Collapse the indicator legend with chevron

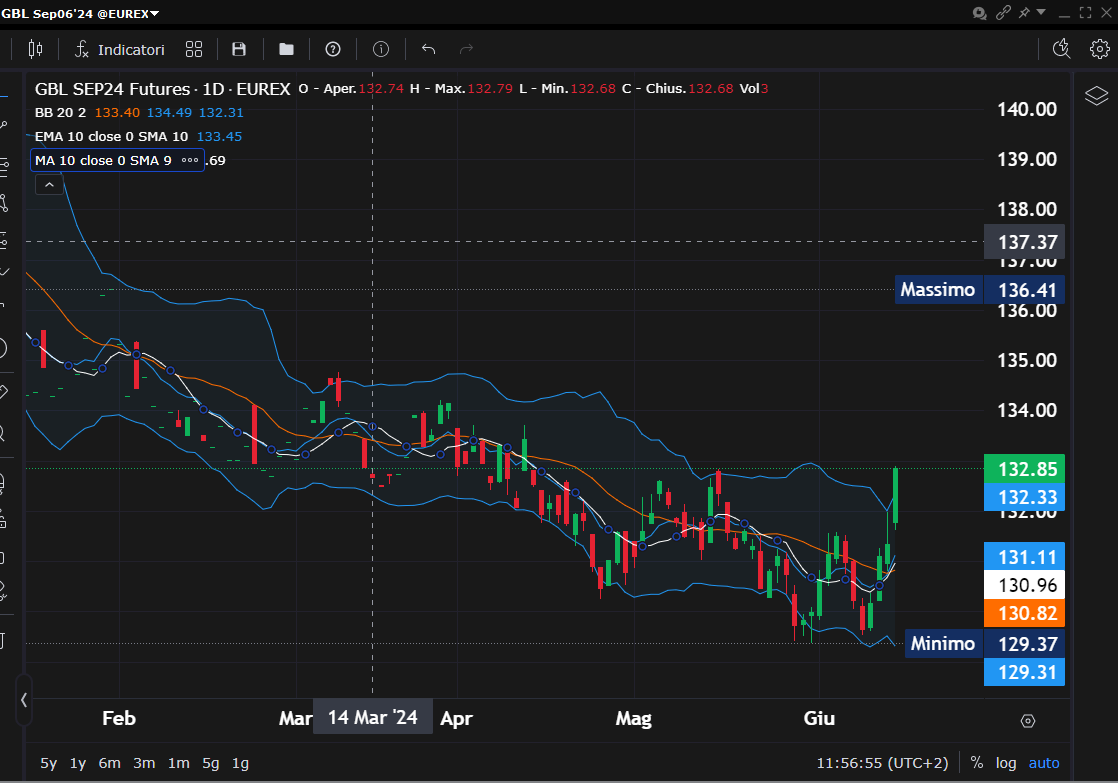[48, 185]
